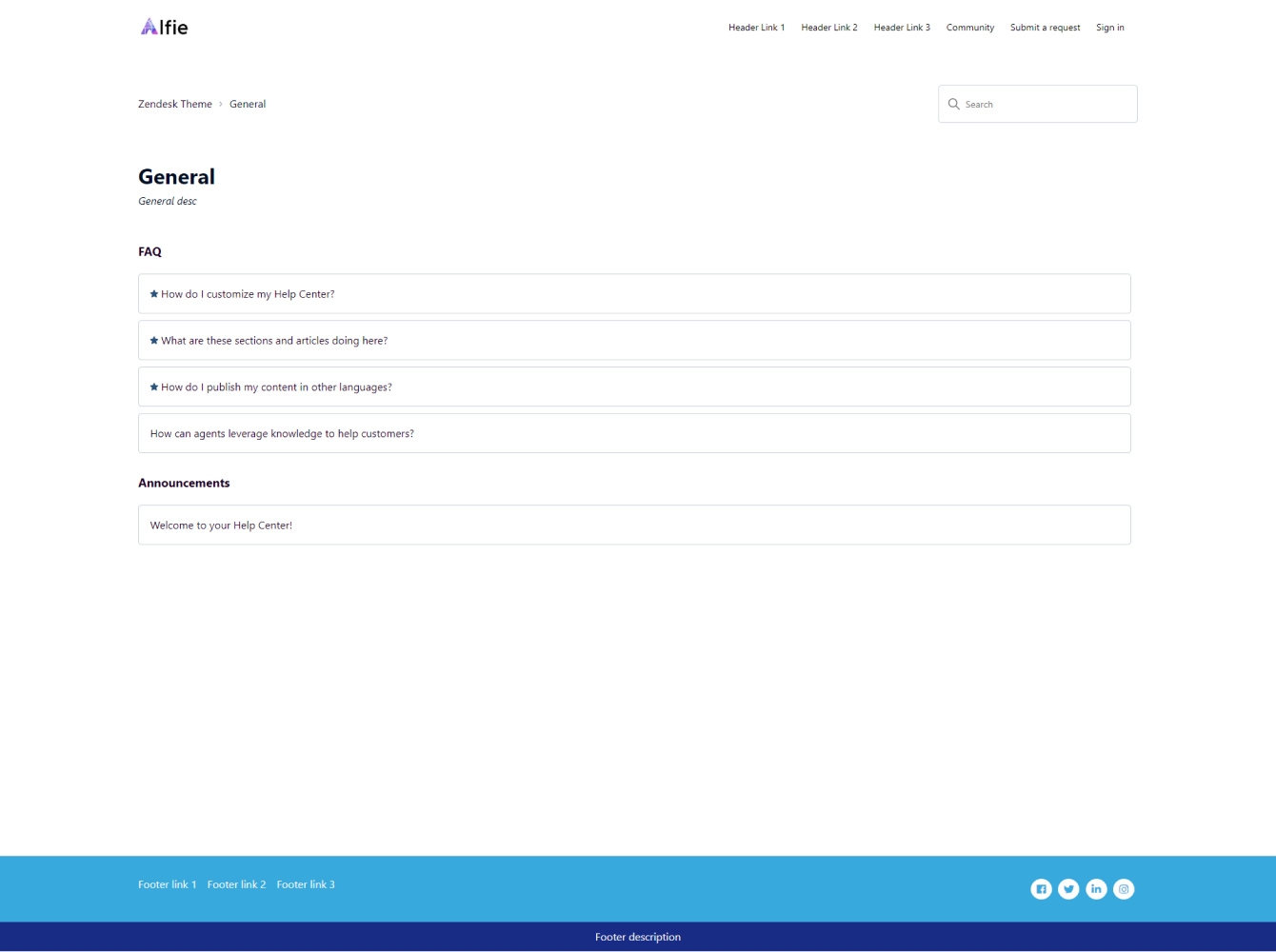Open the Twitter social icon in footer
1276x952 pixels.
coord(1068,889)
